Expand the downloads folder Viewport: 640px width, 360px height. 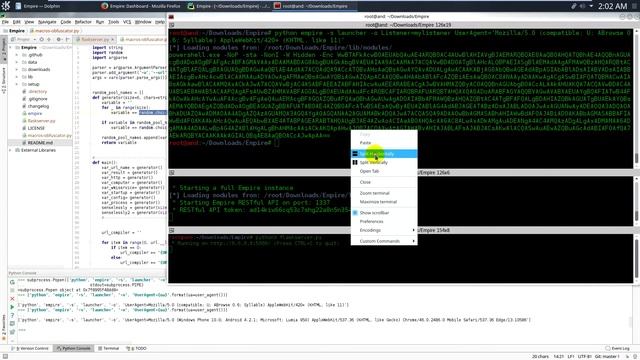click(17, 70)
